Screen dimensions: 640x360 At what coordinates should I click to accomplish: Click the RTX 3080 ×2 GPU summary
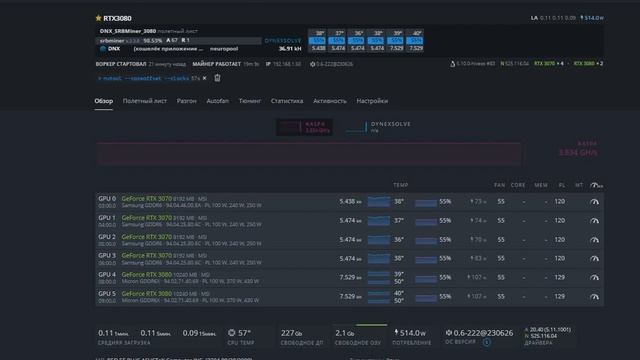[588, 64]
